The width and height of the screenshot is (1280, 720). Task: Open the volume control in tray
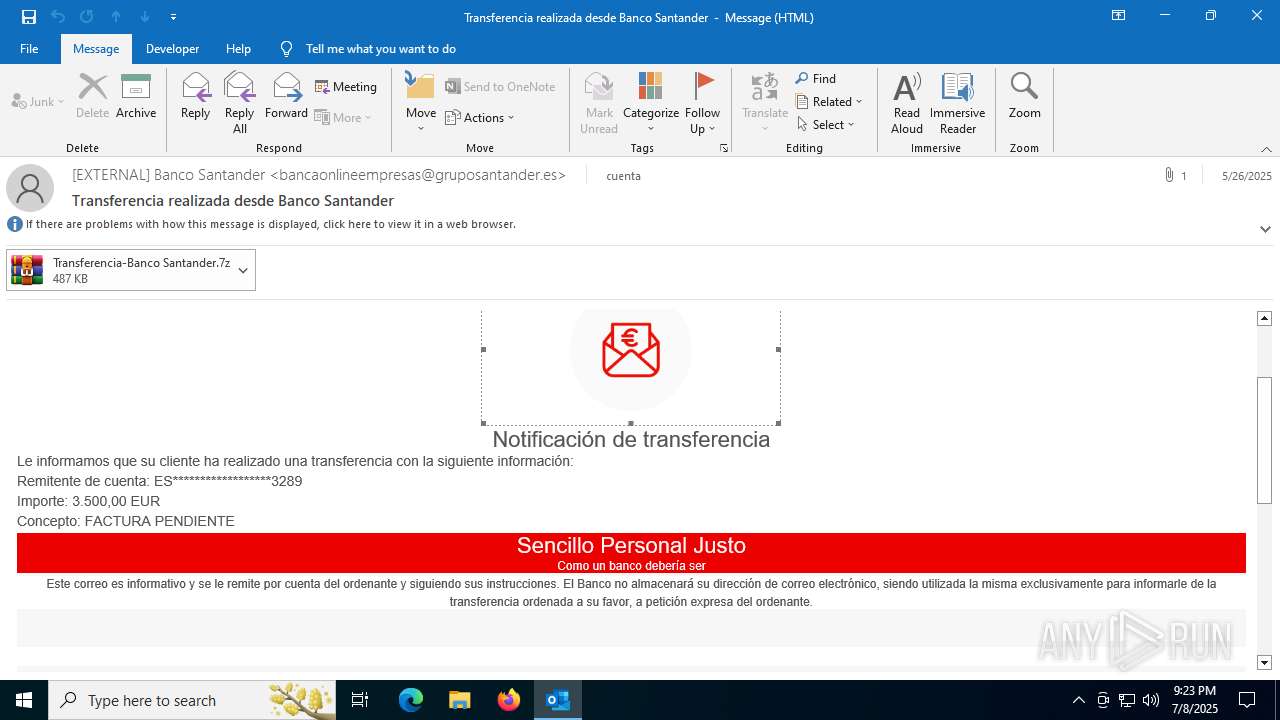tap(1151, 700)
